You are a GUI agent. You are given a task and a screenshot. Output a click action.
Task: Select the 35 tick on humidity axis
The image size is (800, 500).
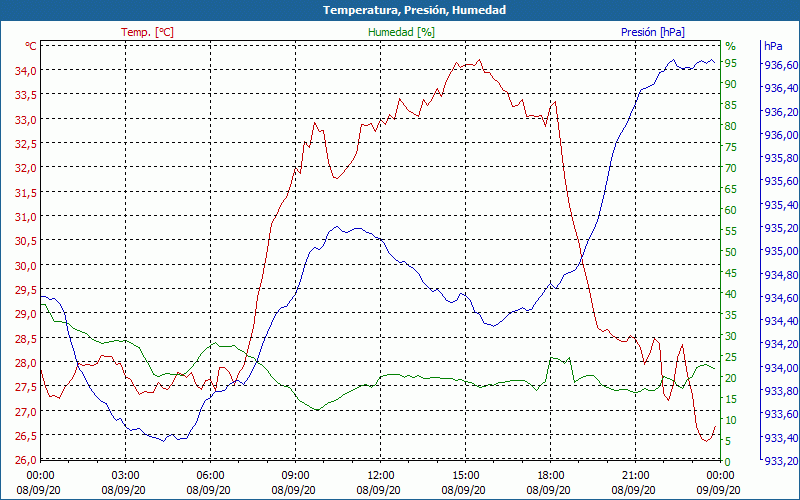[x=731, y=315]
